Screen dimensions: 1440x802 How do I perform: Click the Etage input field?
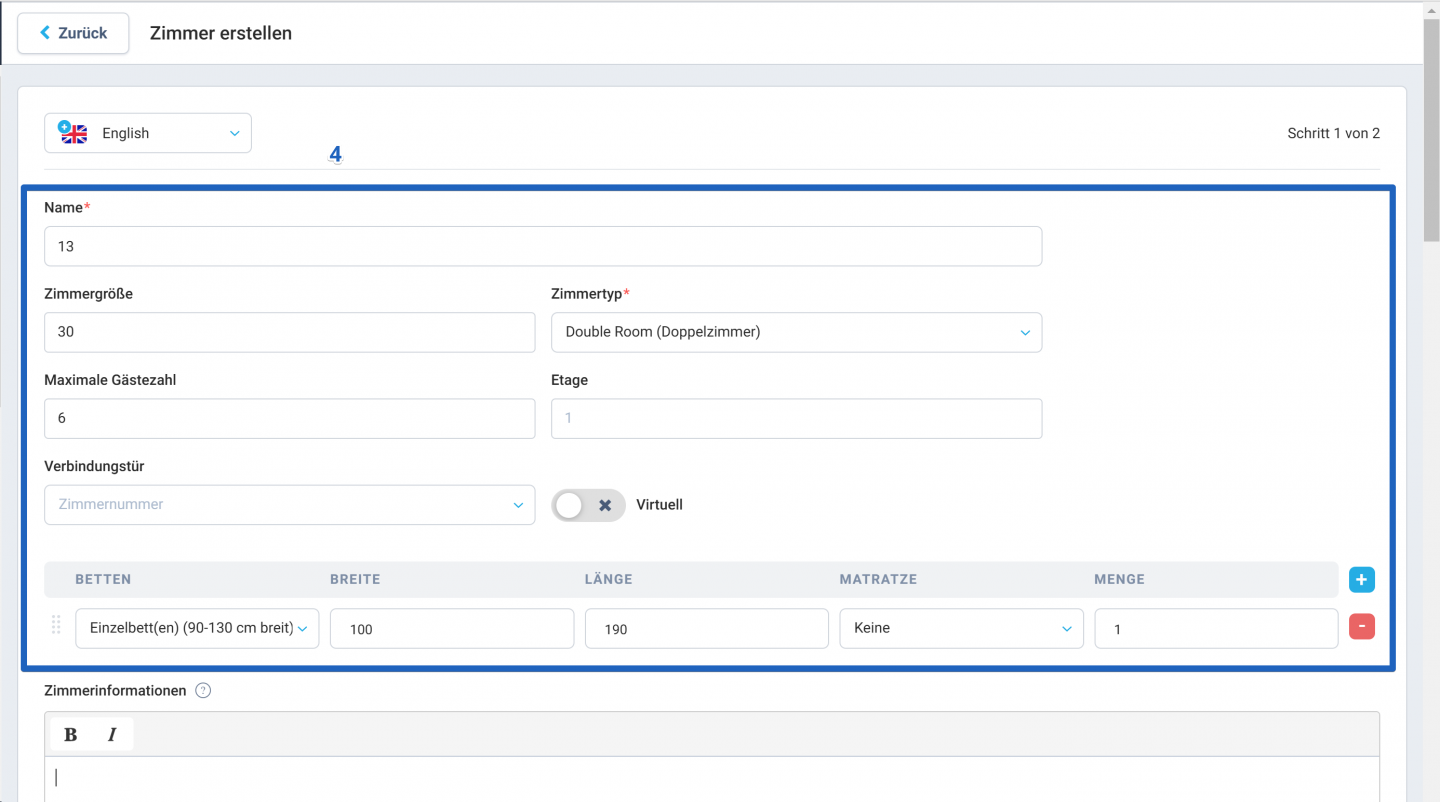tap(796, 418)
